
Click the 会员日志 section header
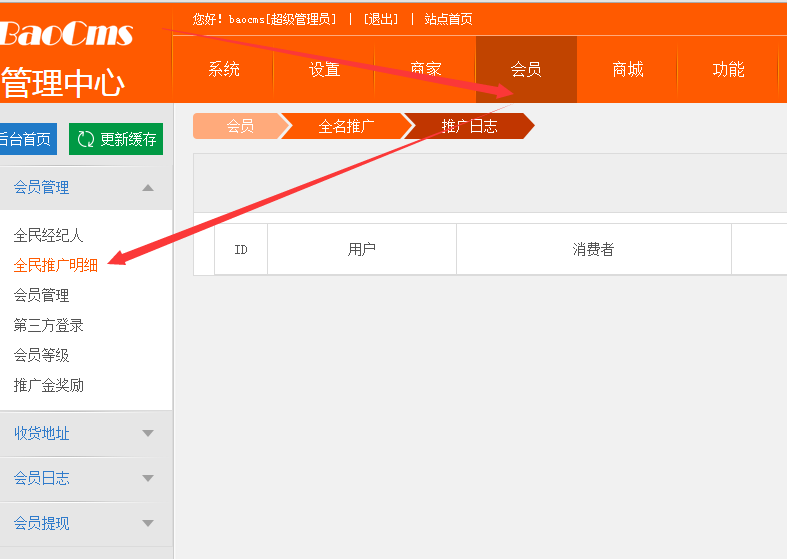86,479
